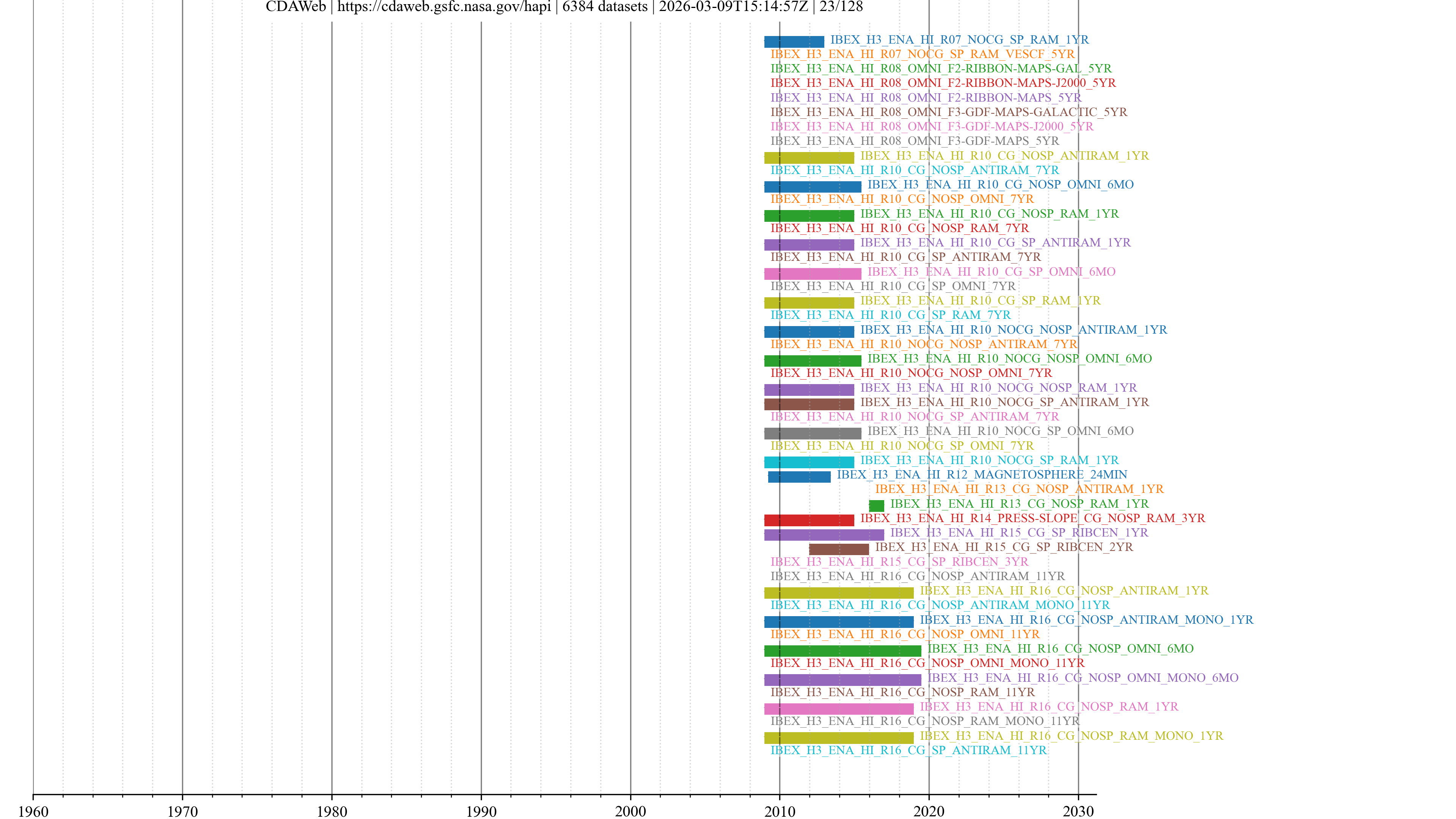Click the R16_CG_NOSP_OMNI_MONO_6MO label
This screenshot has width=1456, height=819.
(x=1083, y=677)
